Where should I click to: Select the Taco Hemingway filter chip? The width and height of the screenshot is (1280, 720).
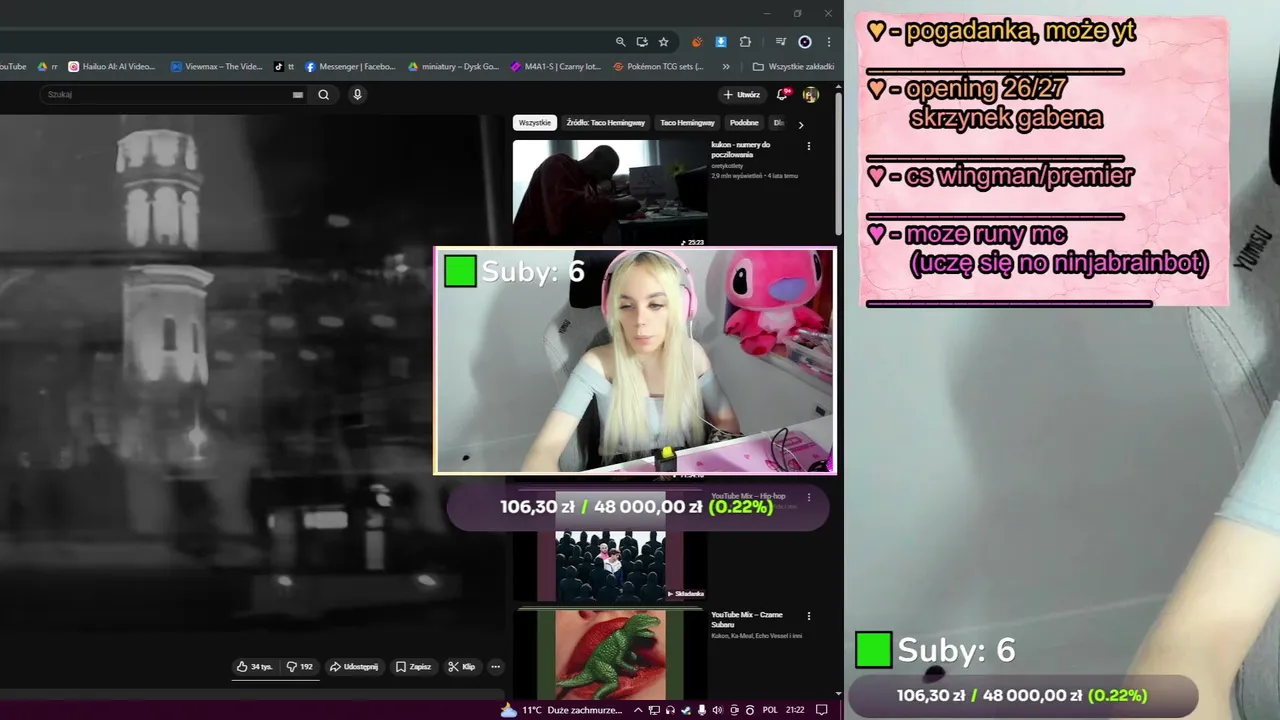click(687, 123)
